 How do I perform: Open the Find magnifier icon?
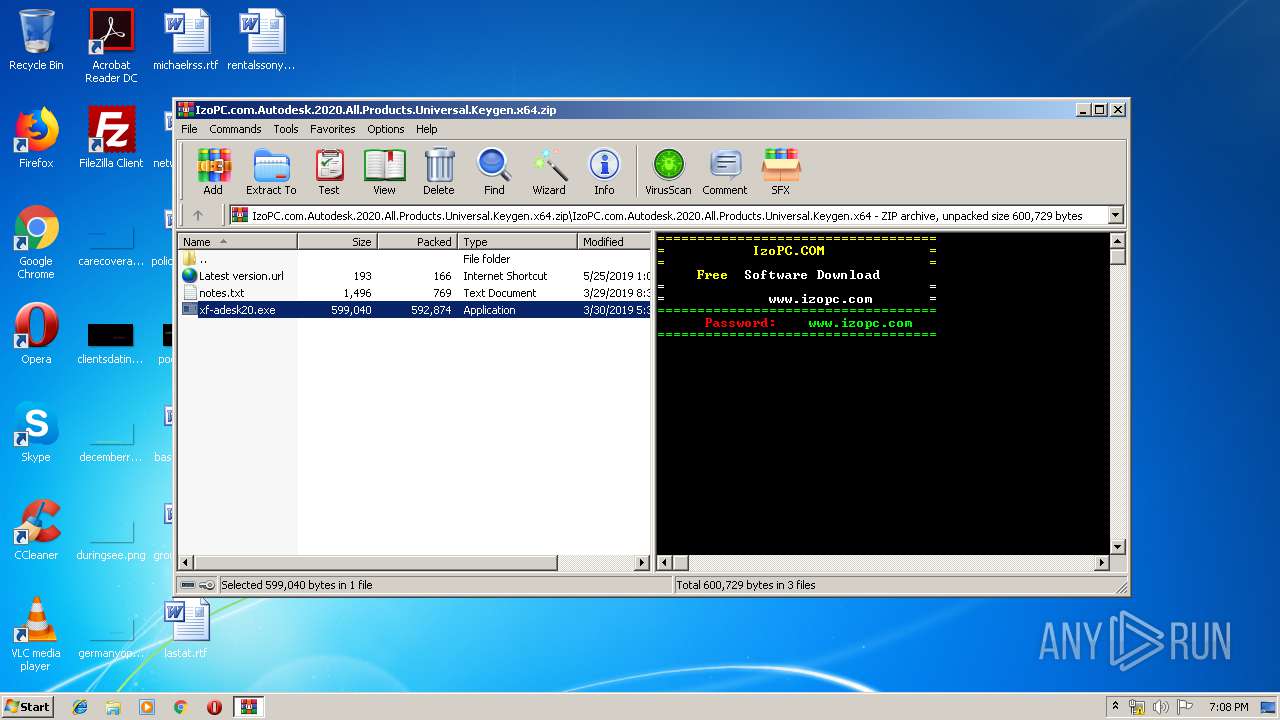coord(494,171)
